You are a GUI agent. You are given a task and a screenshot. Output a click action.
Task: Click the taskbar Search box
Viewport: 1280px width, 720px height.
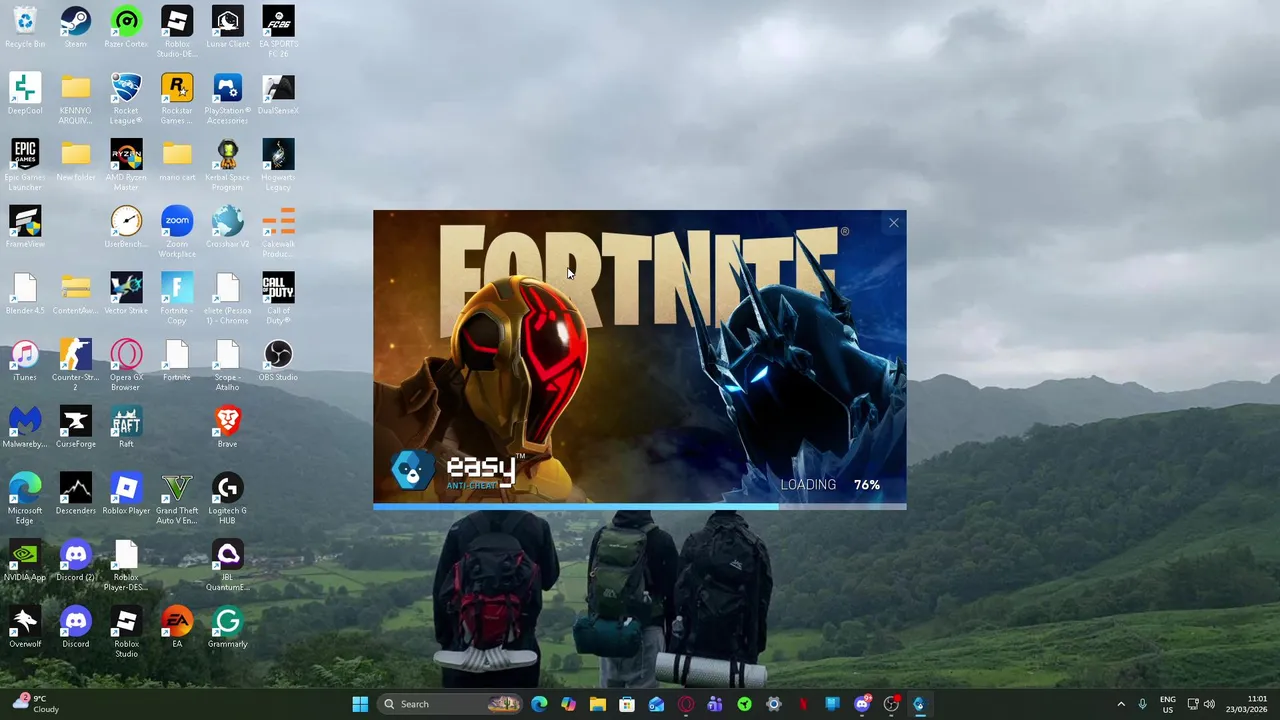(x=451, y=704)
